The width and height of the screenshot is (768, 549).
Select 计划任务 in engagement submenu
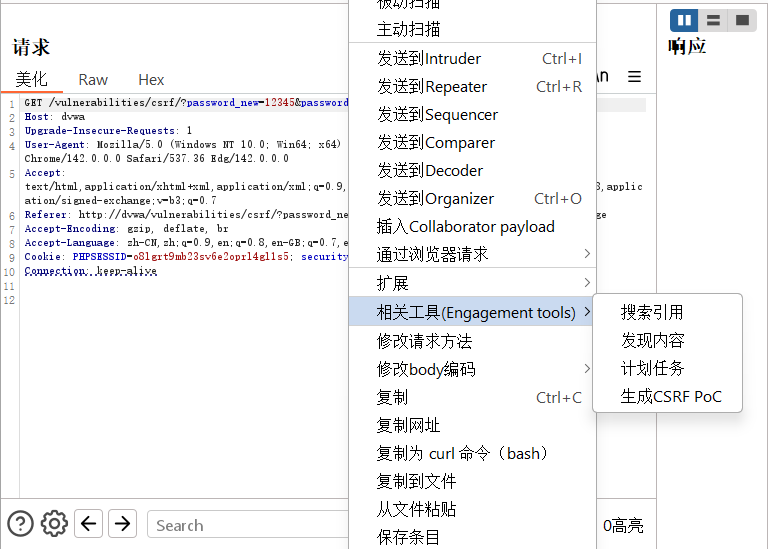click(667, 368)
